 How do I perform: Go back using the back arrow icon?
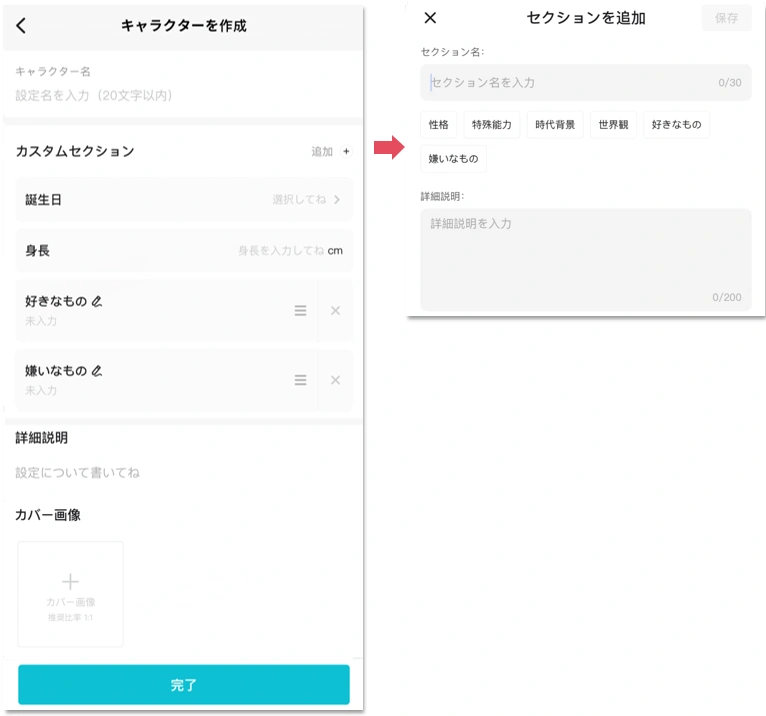tap(21, 25)
